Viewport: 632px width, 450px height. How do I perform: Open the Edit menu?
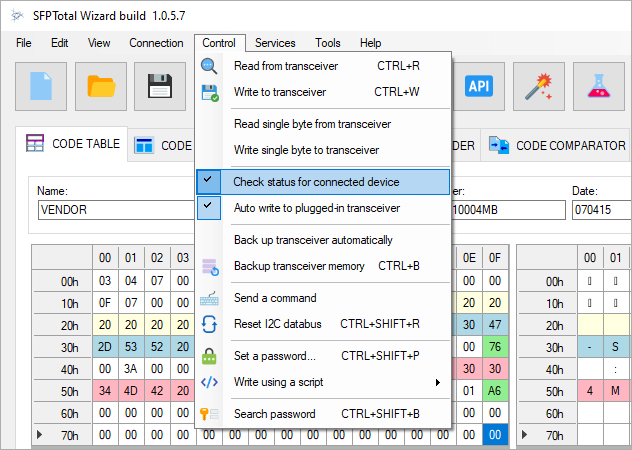pyautogui.click(x=60, y=43)
